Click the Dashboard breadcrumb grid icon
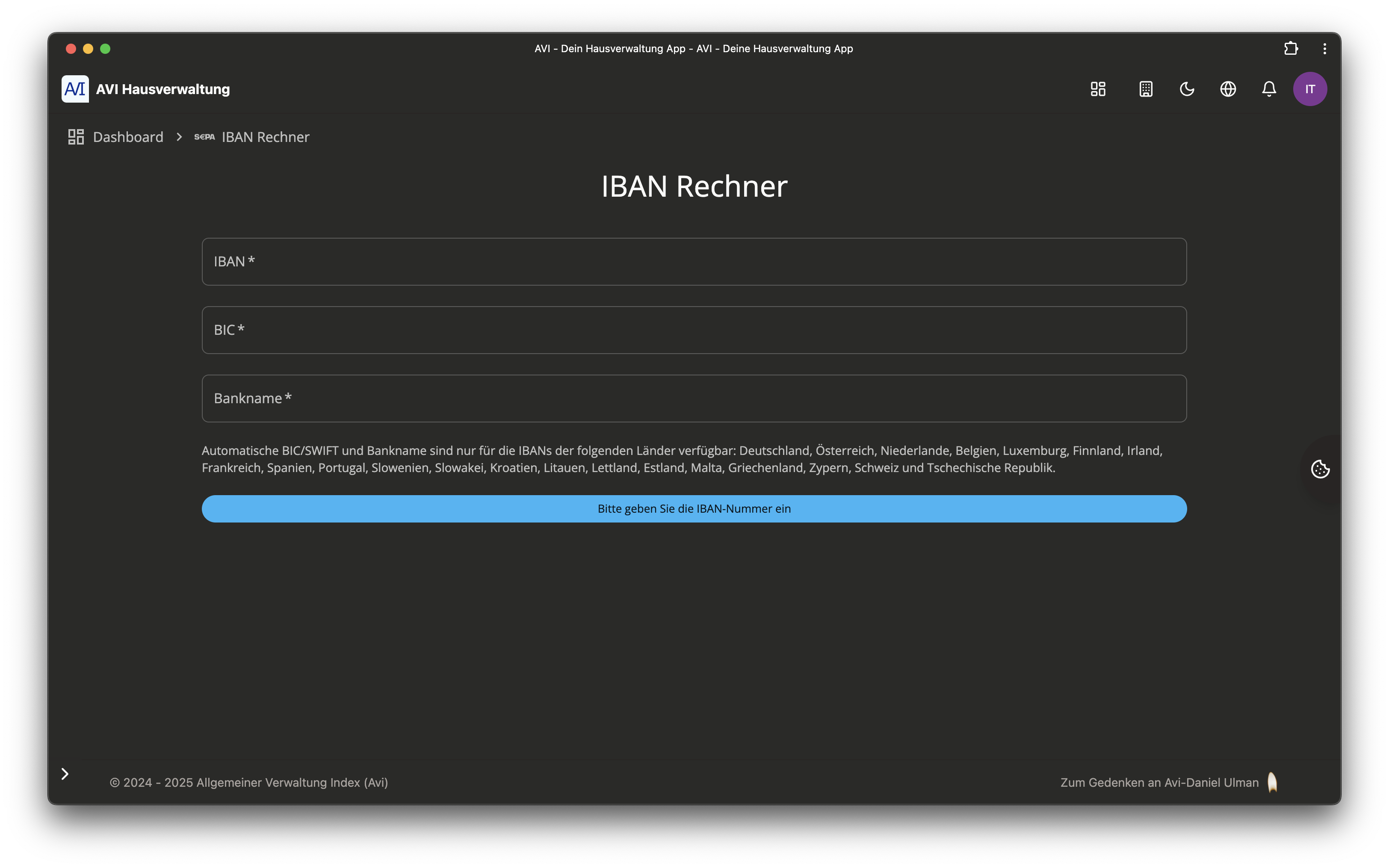This screenshot has height=868, width=1389. (x=76, y=137)
